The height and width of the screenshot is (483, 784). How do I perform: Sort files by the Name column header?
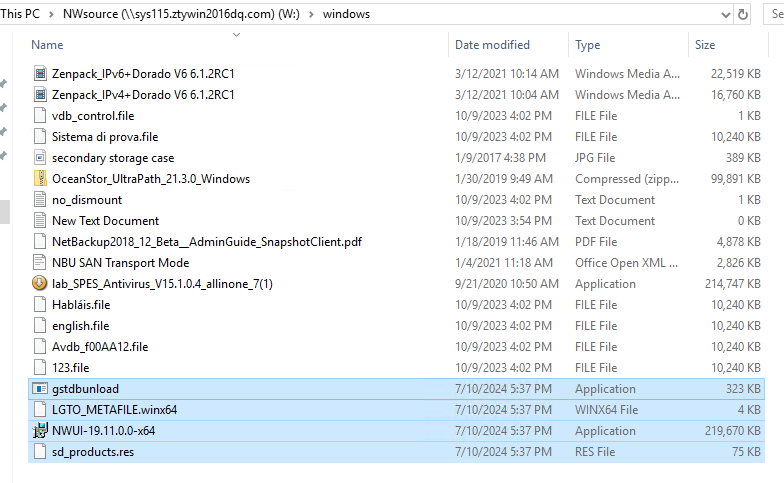[48, 45]
